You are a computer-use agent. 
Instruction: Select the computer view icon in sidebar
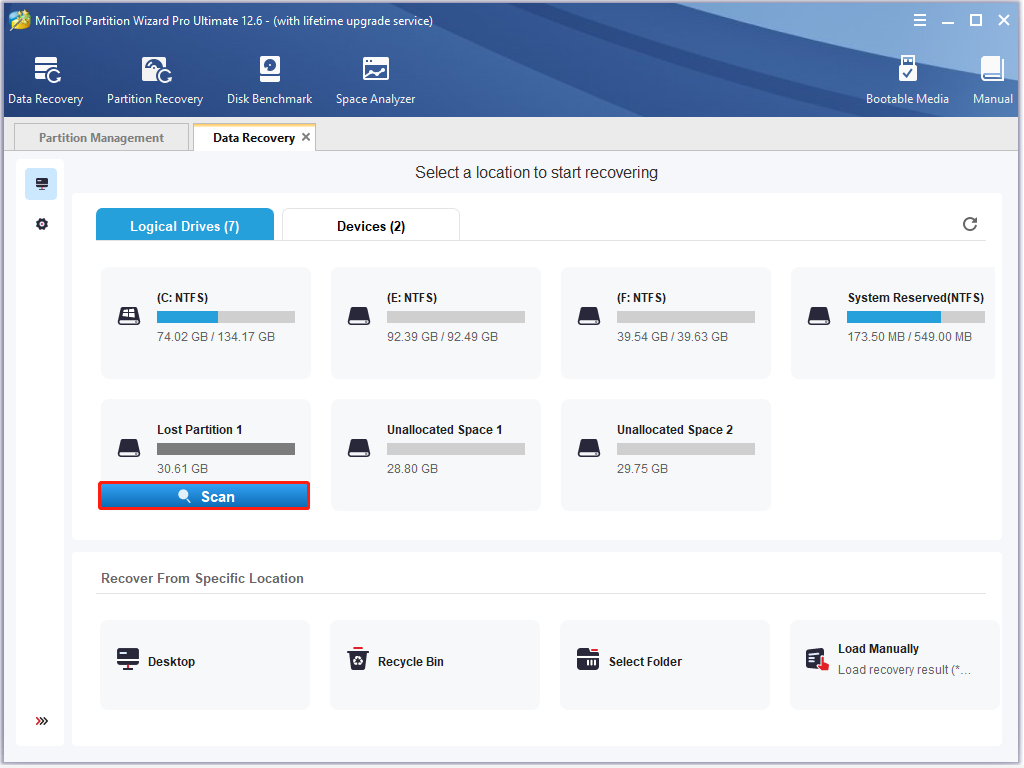tap(41, 184)
